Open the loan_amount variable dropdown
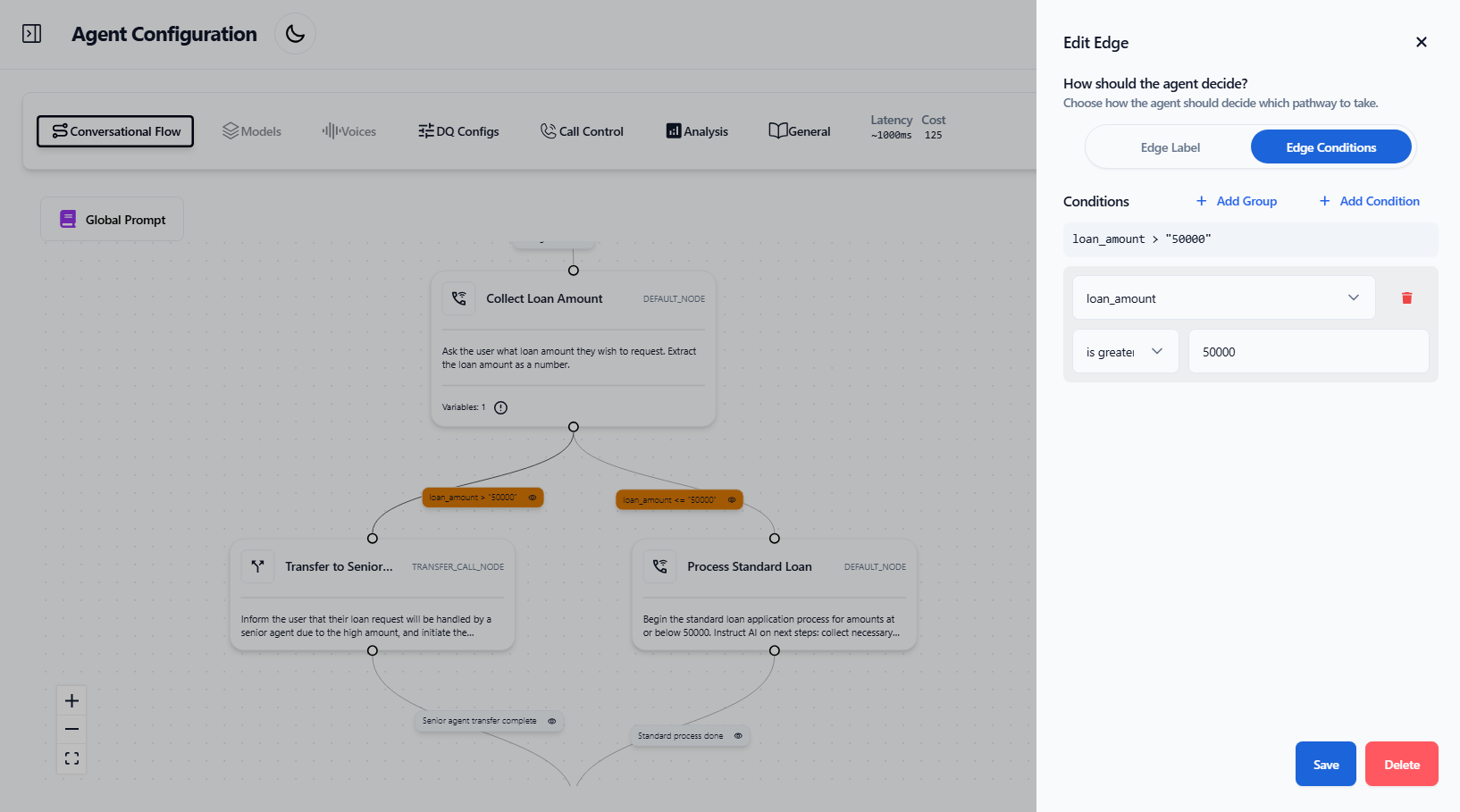Screen dimensions: 1460x812 coord(1223,298)
